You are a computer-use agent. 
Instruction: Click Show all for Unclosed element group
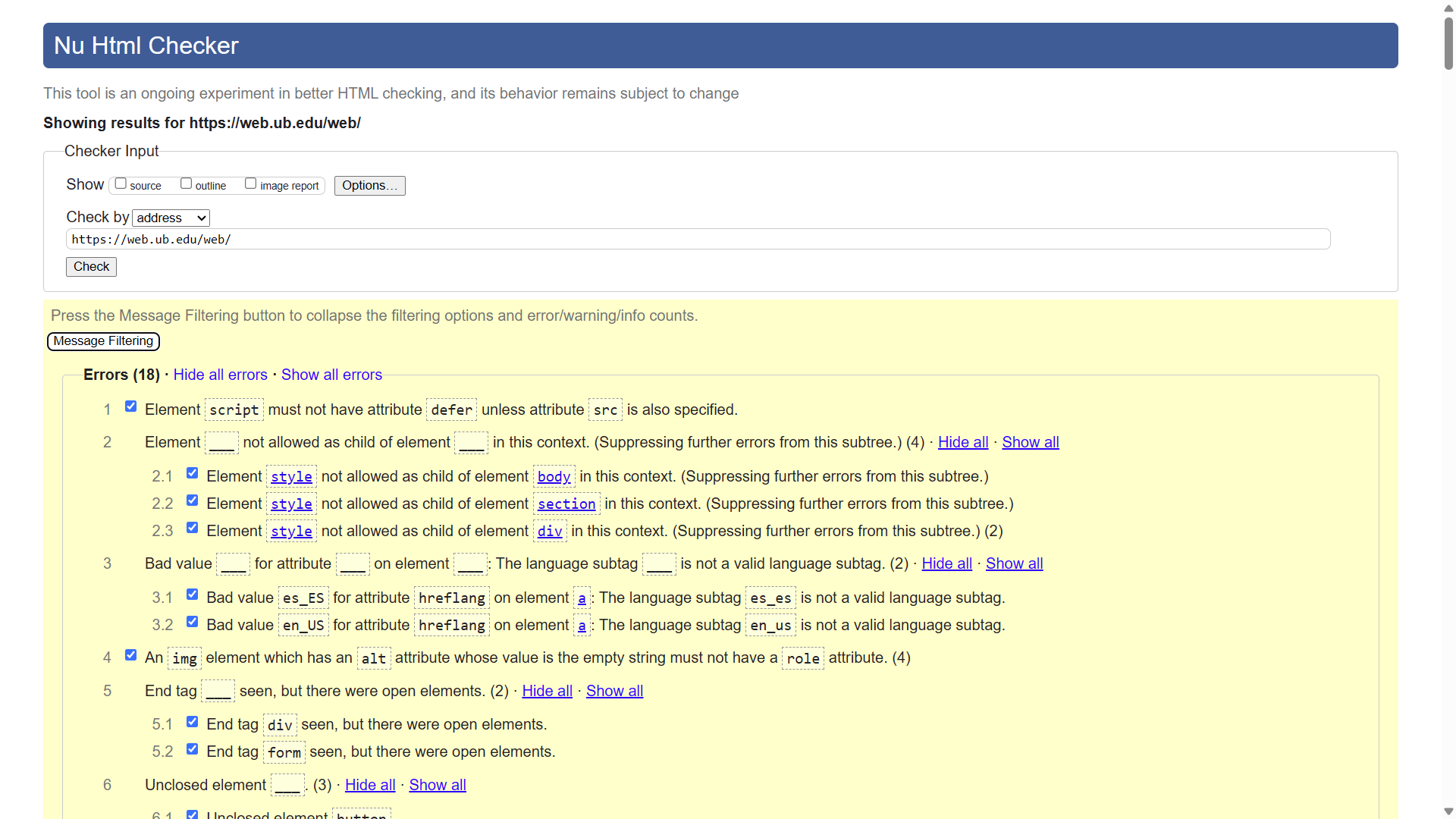(x=438, y=785)
